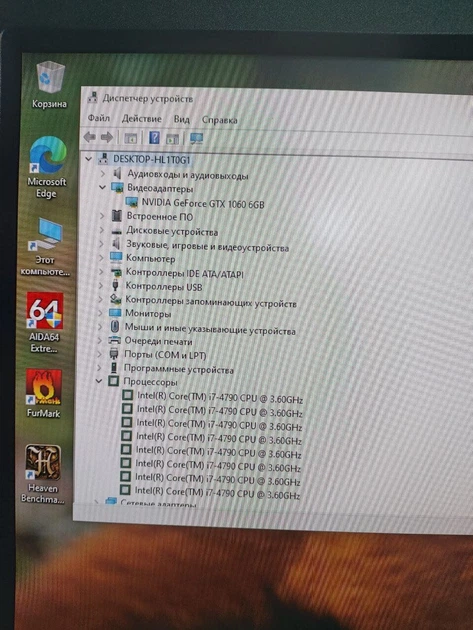Click the scan for hardware changes monitor icon

tap(197, 139)
